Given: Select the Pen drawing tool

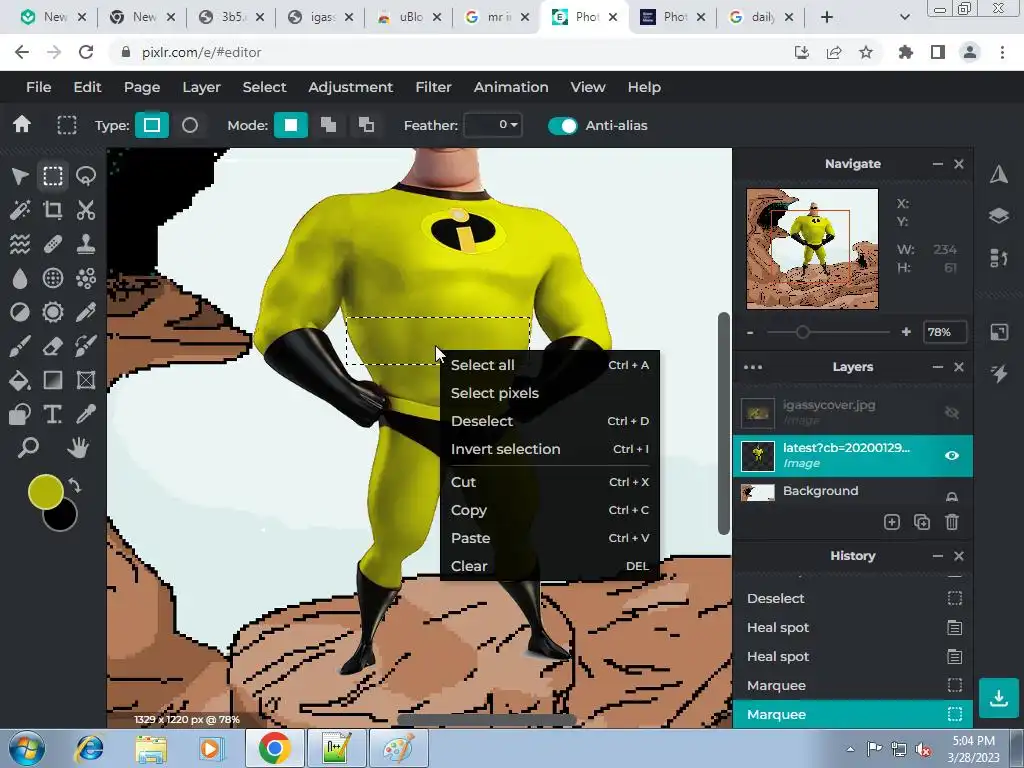Looking at the screenshot, I should [x=86, y=312].
